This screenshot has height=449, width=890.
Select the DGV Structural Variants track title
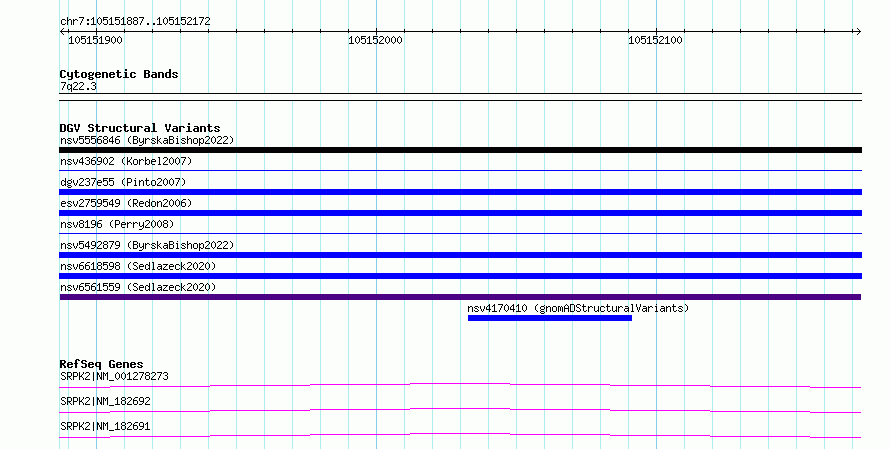pos(140,128)
